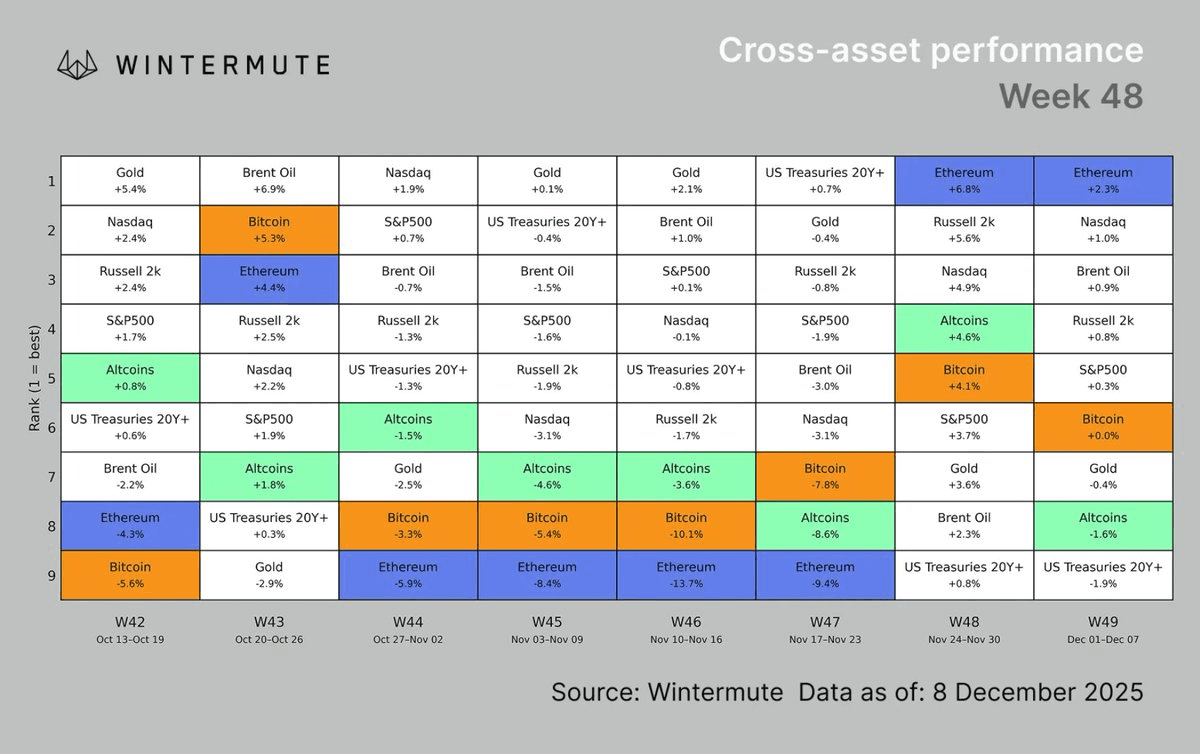Image resolution: width=1200 pixels, height=754 pixels.
Task: Click the Rank (1 = best) axis label
Action: tap(35, 378)
